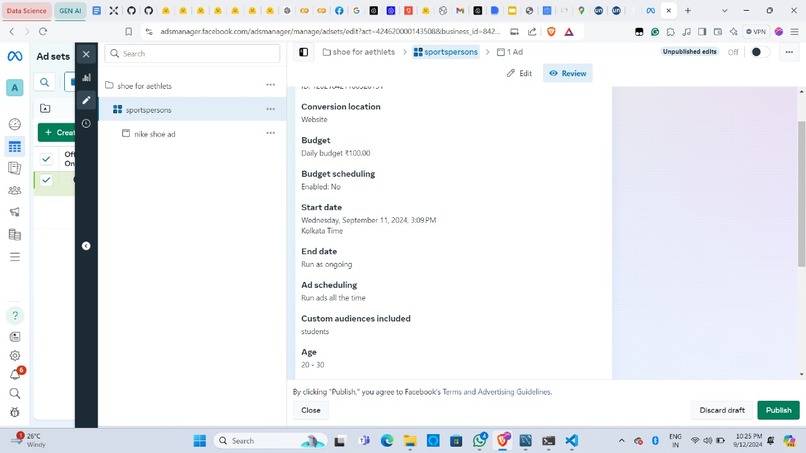Go to '1 Ad' breadcrumb
806x453 pixels.
coord(510,52)
